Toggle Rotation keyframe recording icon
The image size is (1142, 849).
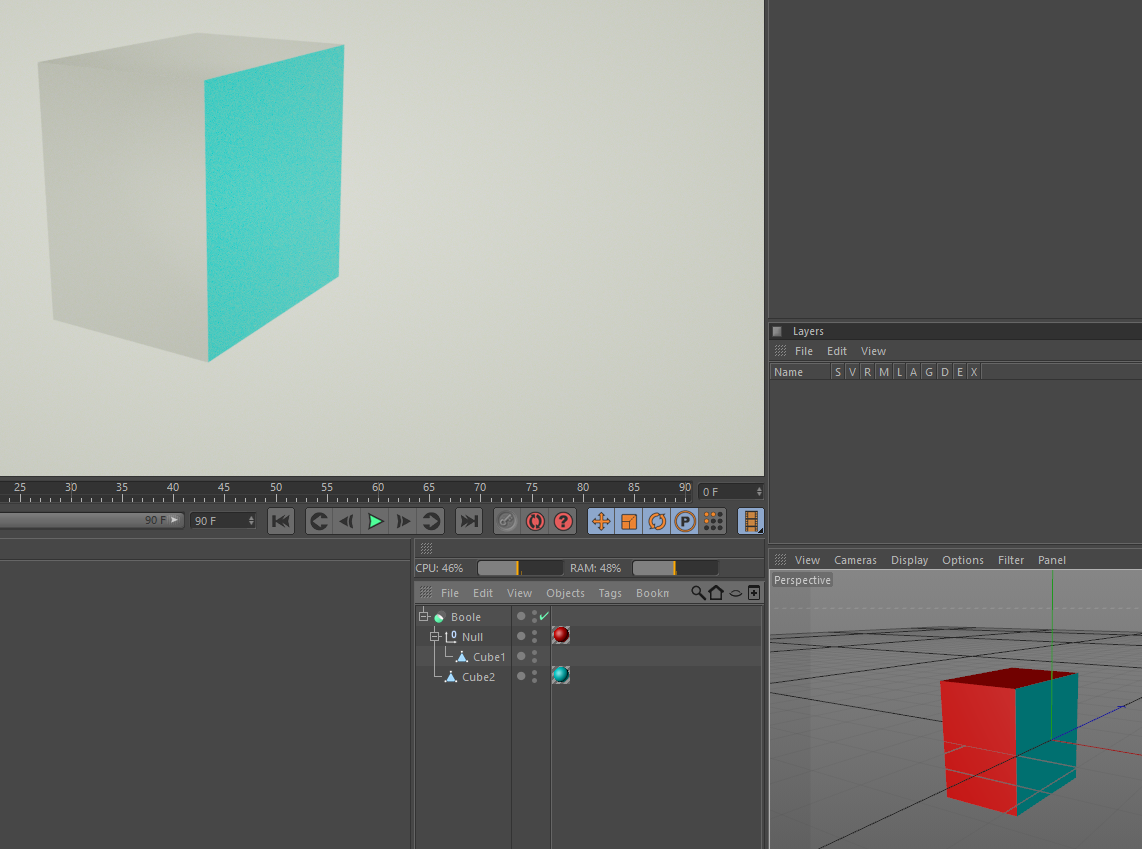(657, 521)
